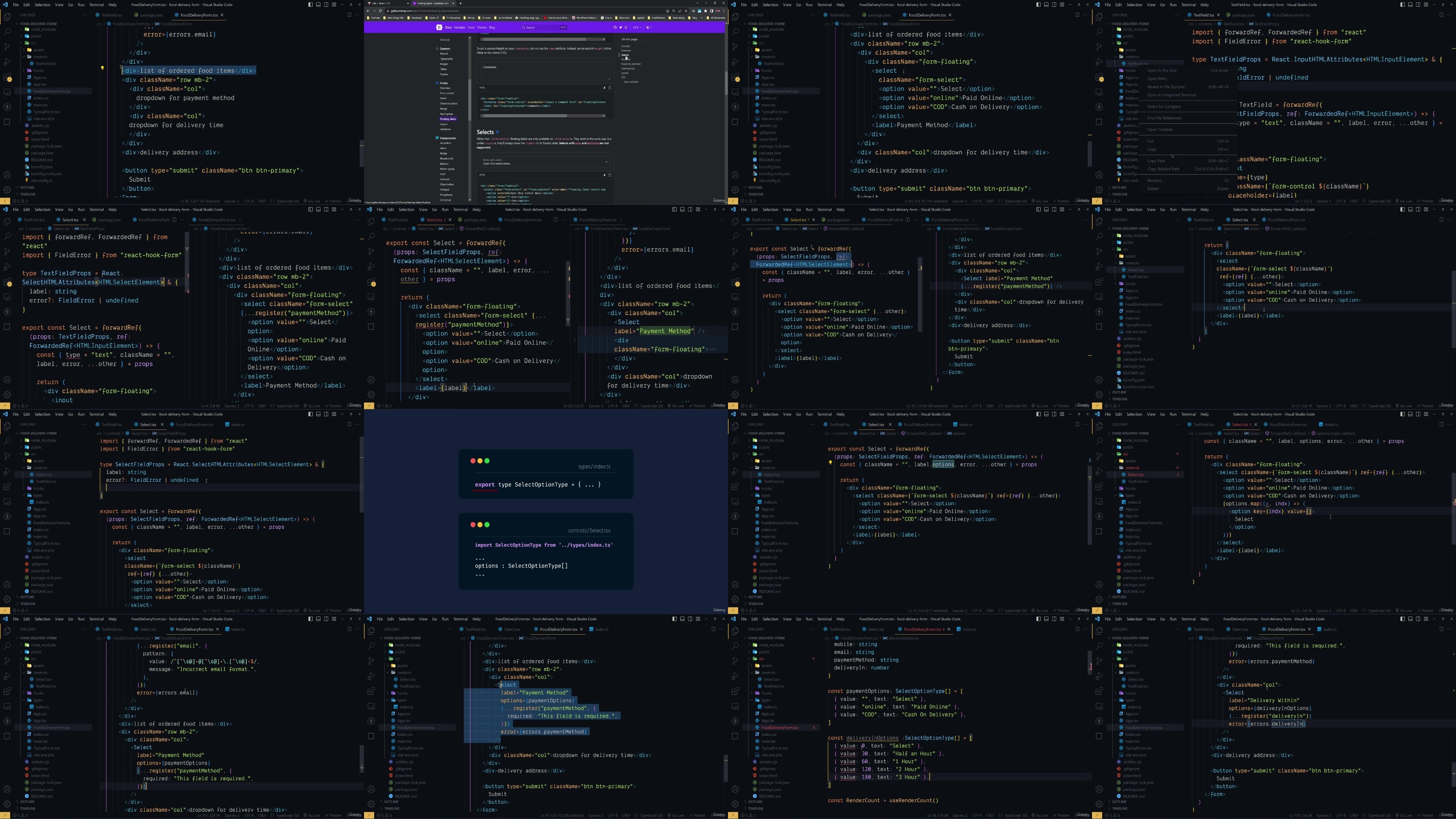
Task: Go to Selects in 'On this page' list
Action: click(625, 55)
